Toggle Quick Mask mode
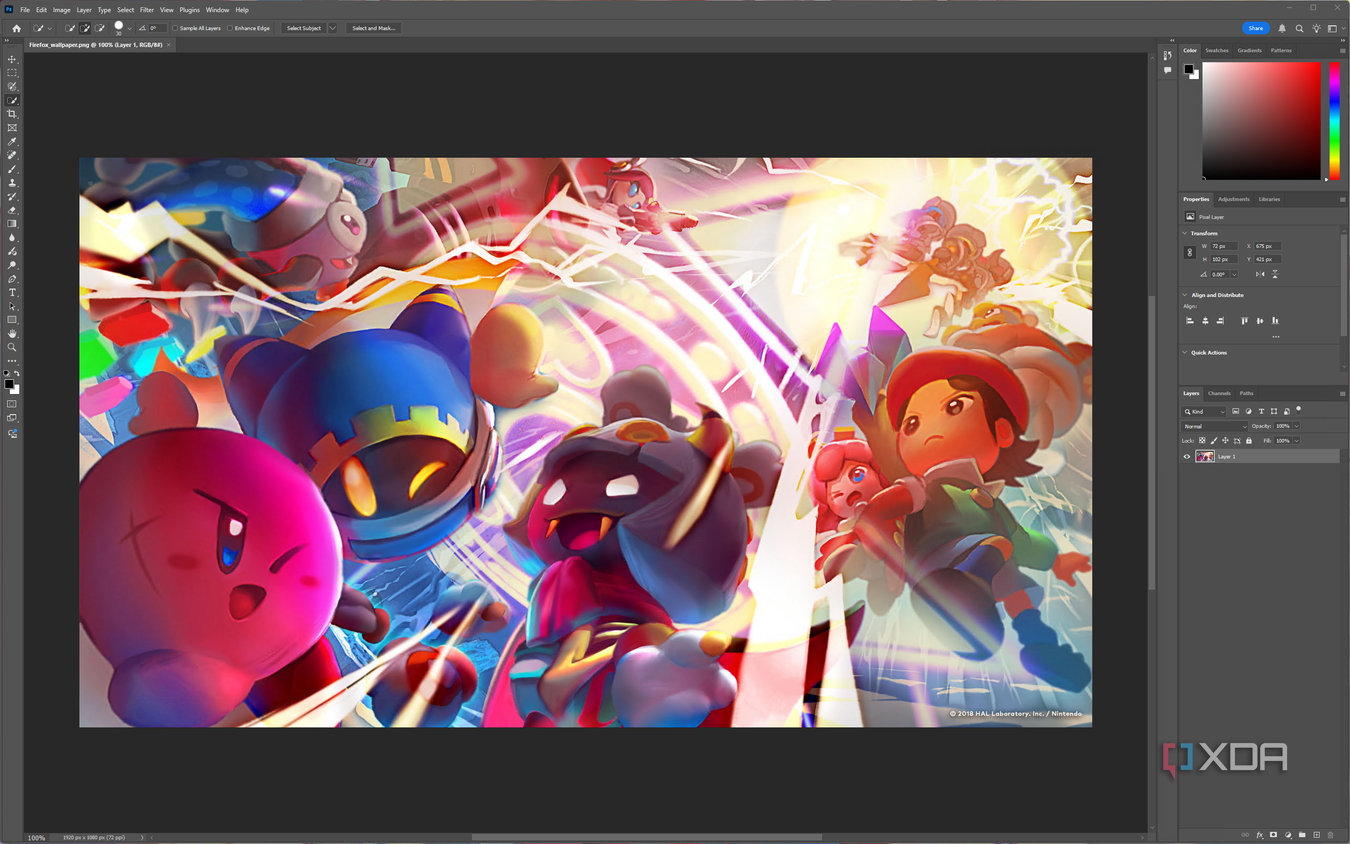Viewport: 1350px width, 844px height. pos(12,404)
